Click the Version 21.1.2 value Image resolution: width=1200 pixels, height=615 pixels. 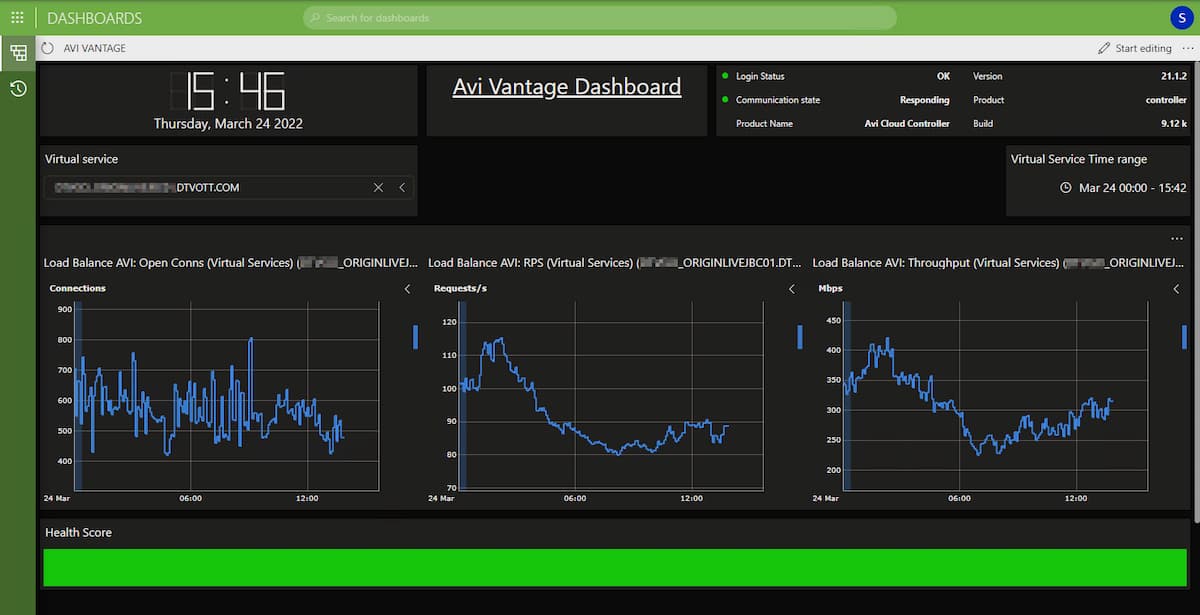[x=1172, y=76]
